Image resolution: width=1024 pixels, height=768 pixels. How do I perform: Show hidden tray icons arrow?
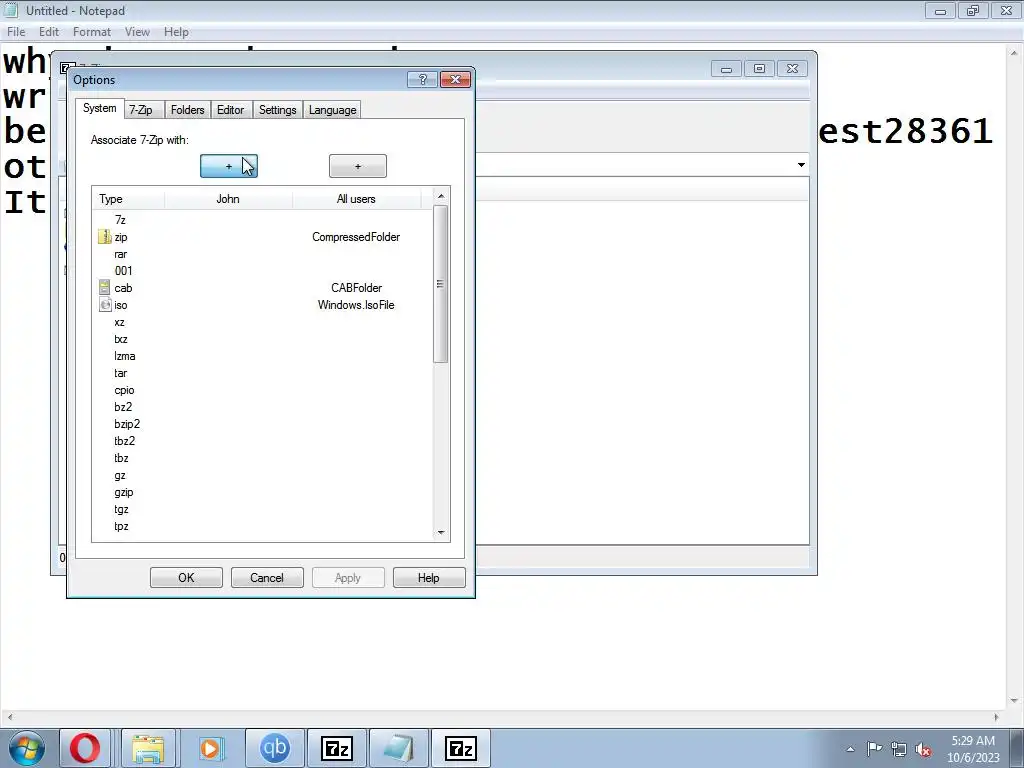coord(850,749)
